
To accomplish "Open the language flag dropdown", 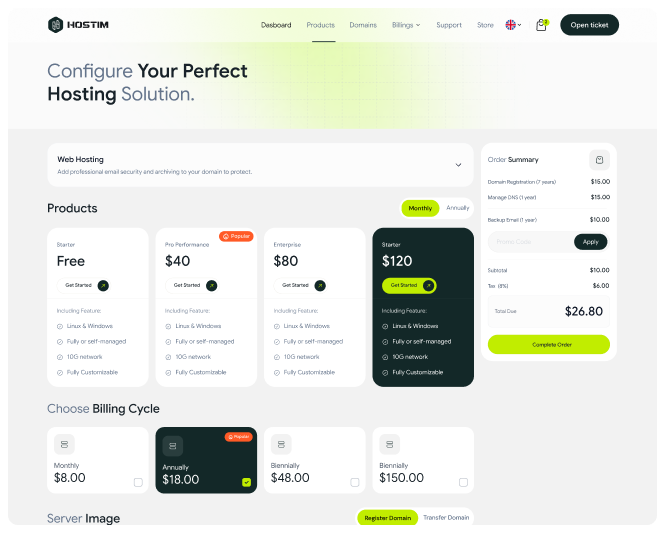I will coord(513,25).
